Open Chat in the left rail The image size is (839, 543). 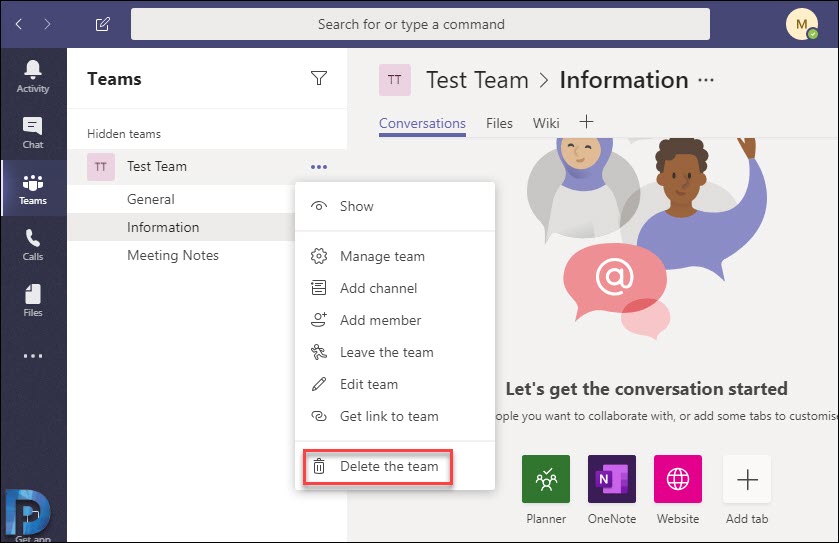[x=33, y=133]
